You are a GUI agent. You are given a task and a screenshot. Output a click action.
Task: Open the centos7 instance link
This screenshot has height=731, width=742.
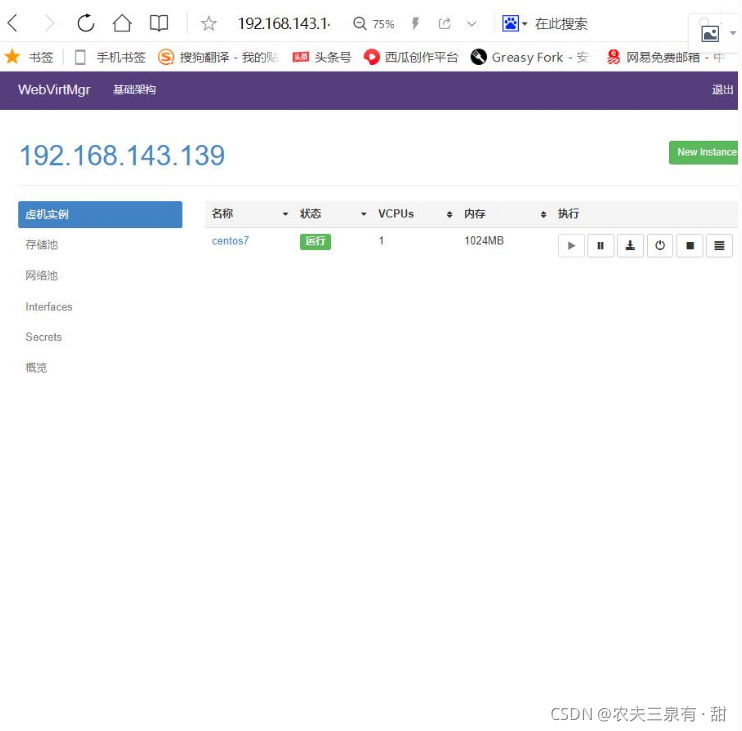(x=230, y=241)
